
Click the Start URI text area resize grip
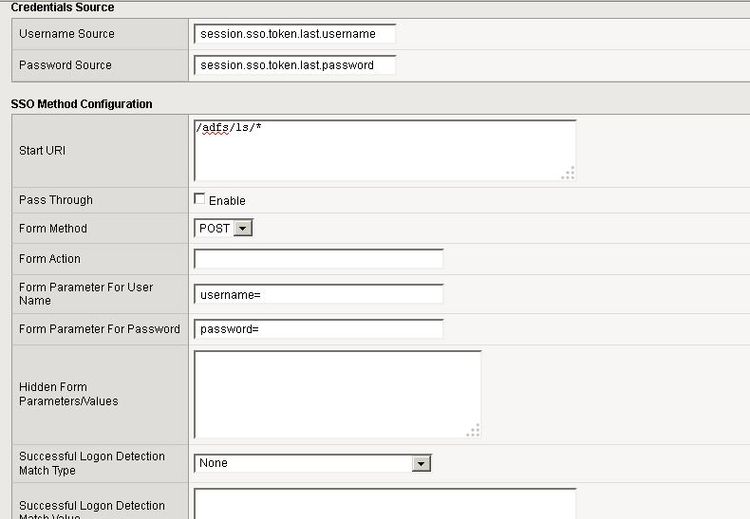(568, 173)
